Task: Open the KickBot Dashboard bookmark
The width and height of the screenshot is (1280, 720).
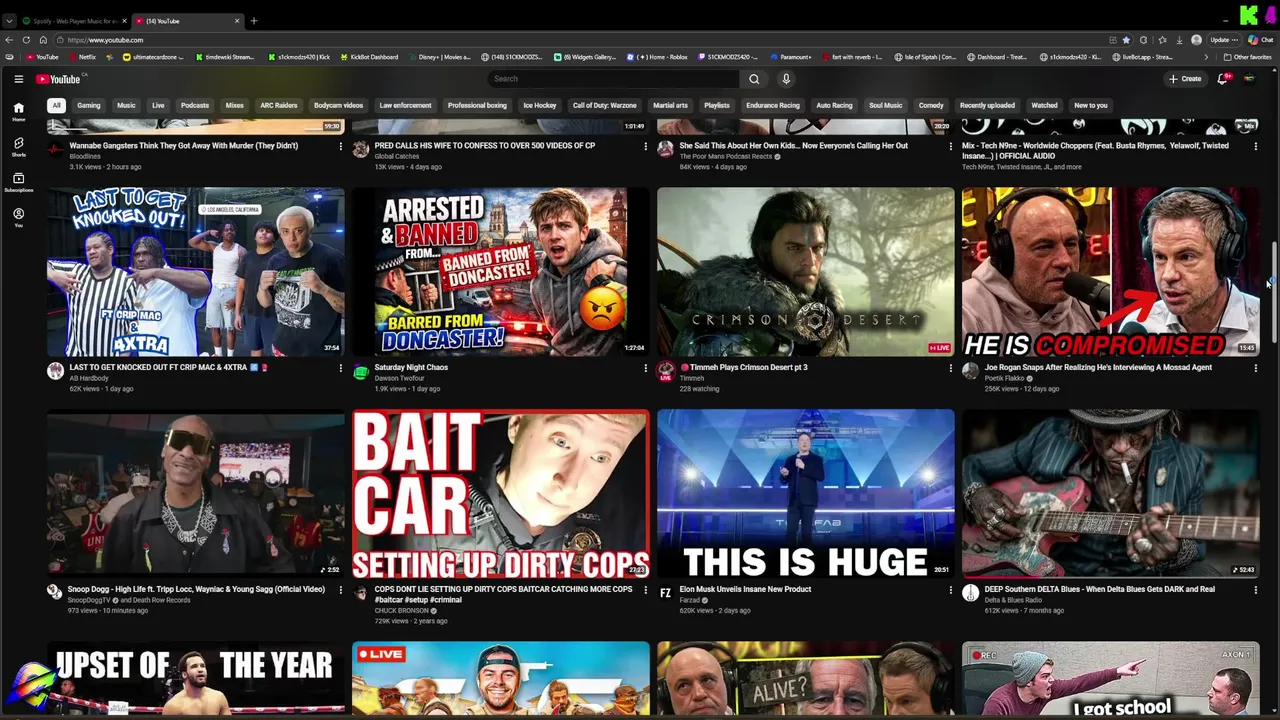Action: (370, 57)
